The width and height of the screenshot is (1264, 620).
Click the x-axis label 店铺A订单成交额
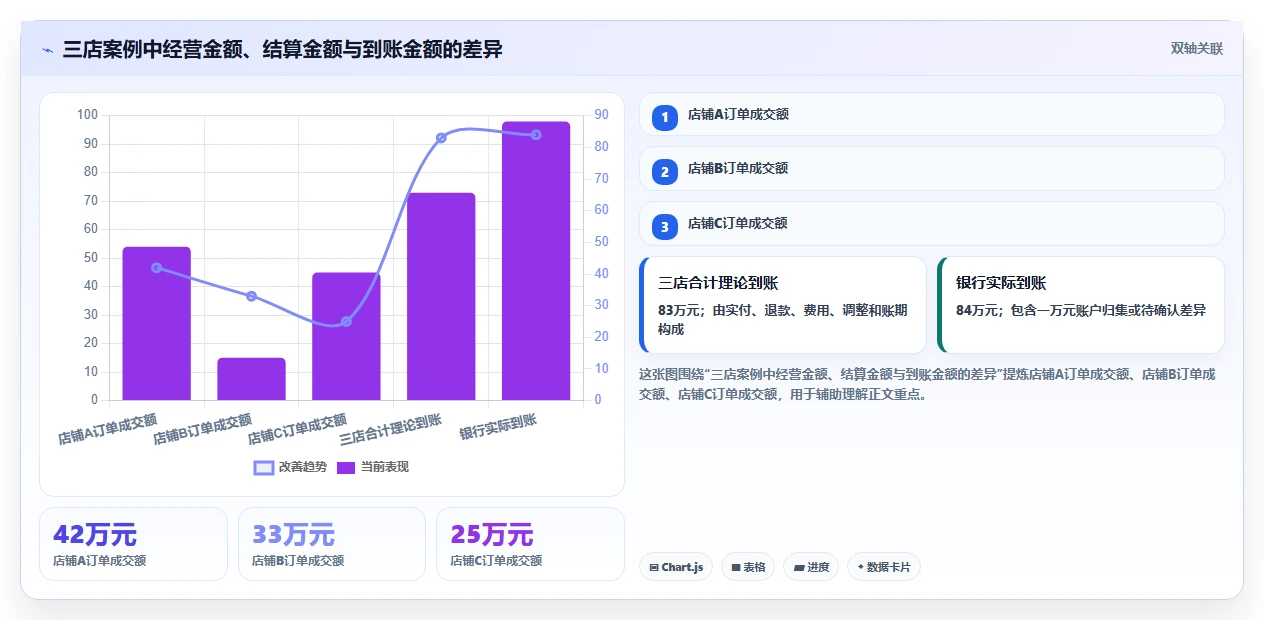(108, 428)
